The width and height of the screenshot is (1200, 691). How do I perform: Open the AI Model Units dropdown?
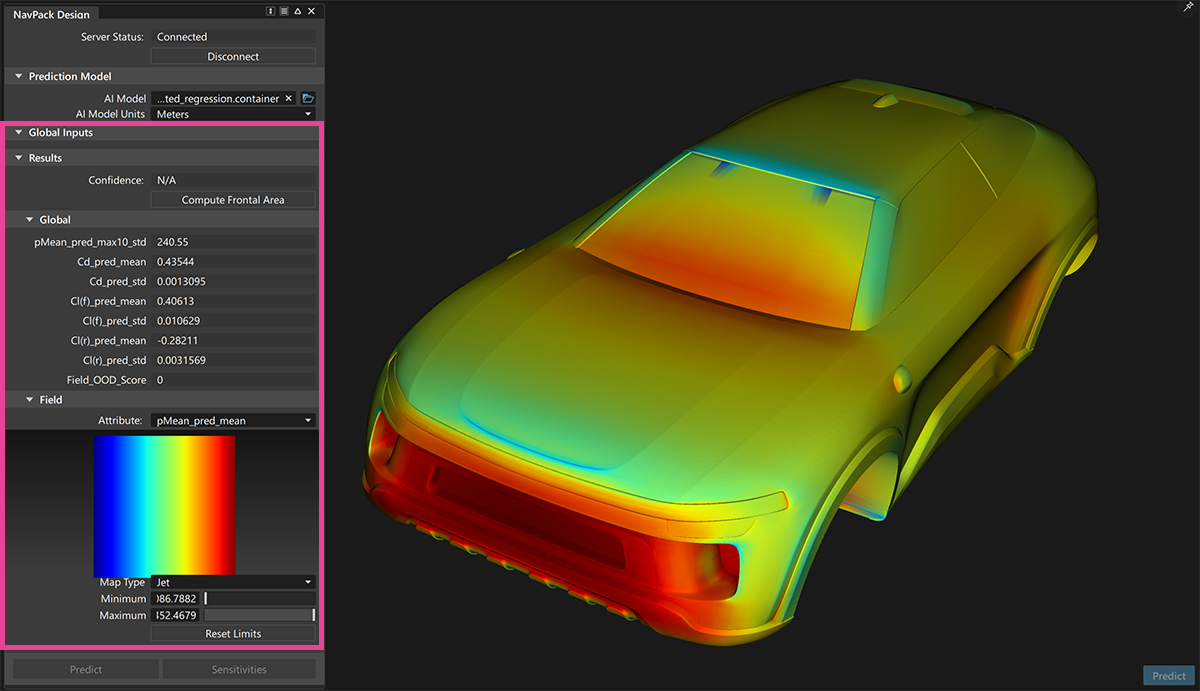233,114
